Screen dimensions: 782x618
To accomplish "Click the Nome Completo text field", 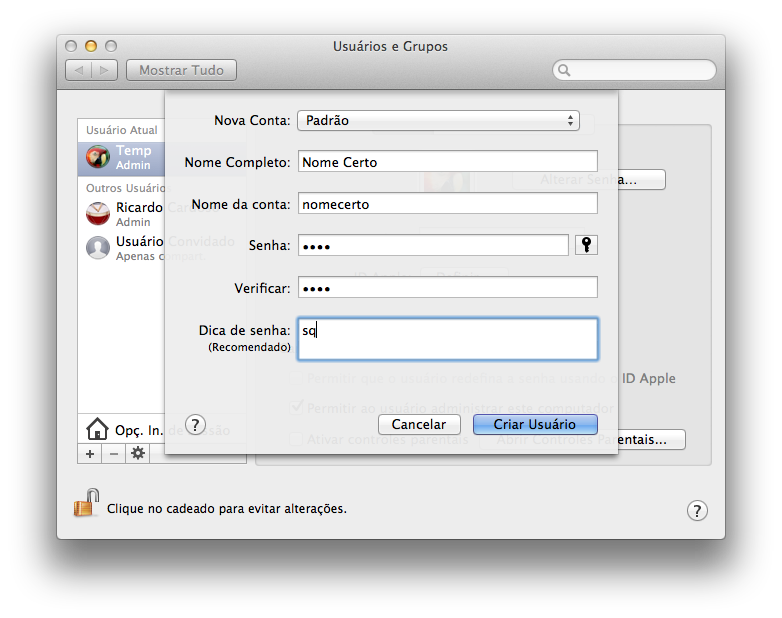I will (447, 162).
